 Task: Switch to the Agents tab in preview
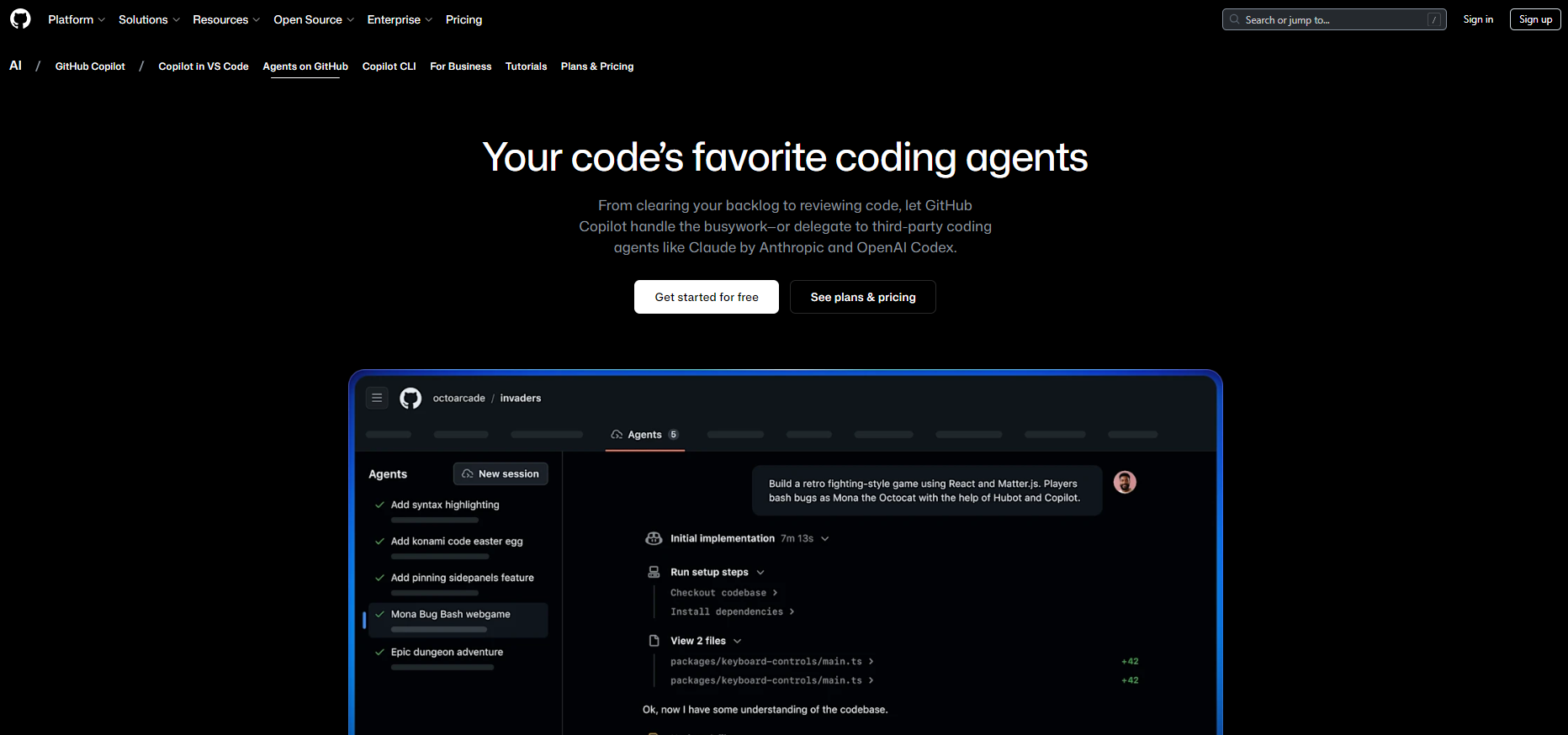pos(644,435)
